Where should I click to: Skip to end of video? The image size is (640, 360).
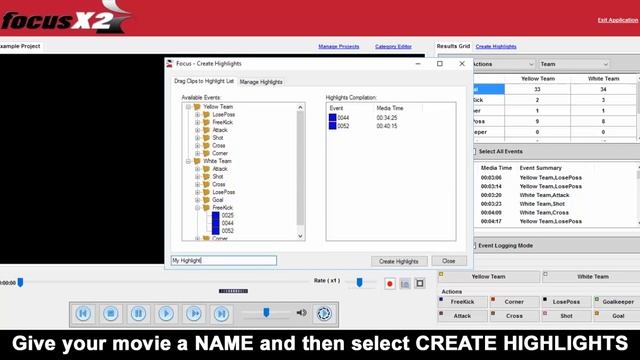(221, 313)
